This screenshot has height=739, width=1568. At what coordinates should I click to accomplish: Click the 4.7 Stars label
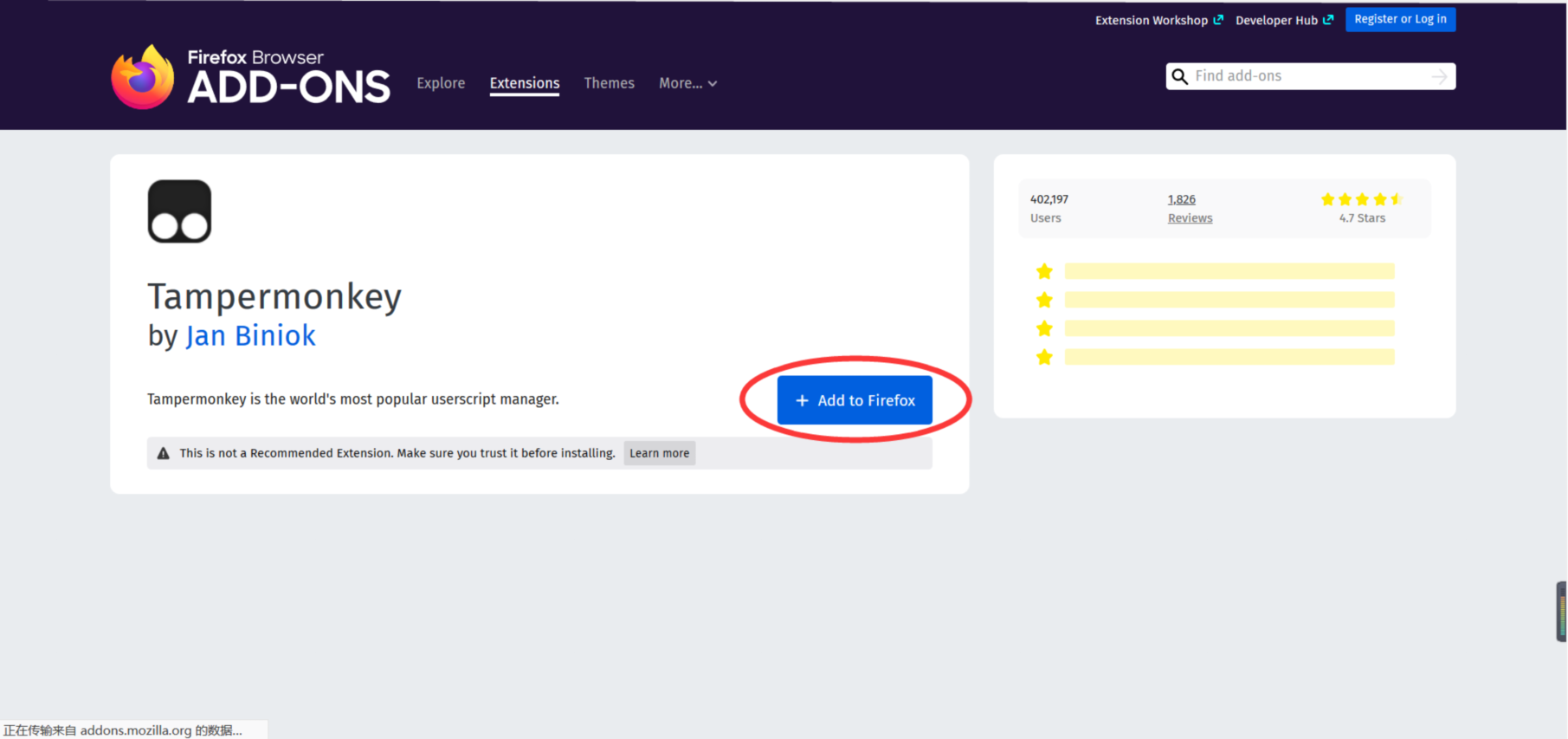coord(1362,218)
